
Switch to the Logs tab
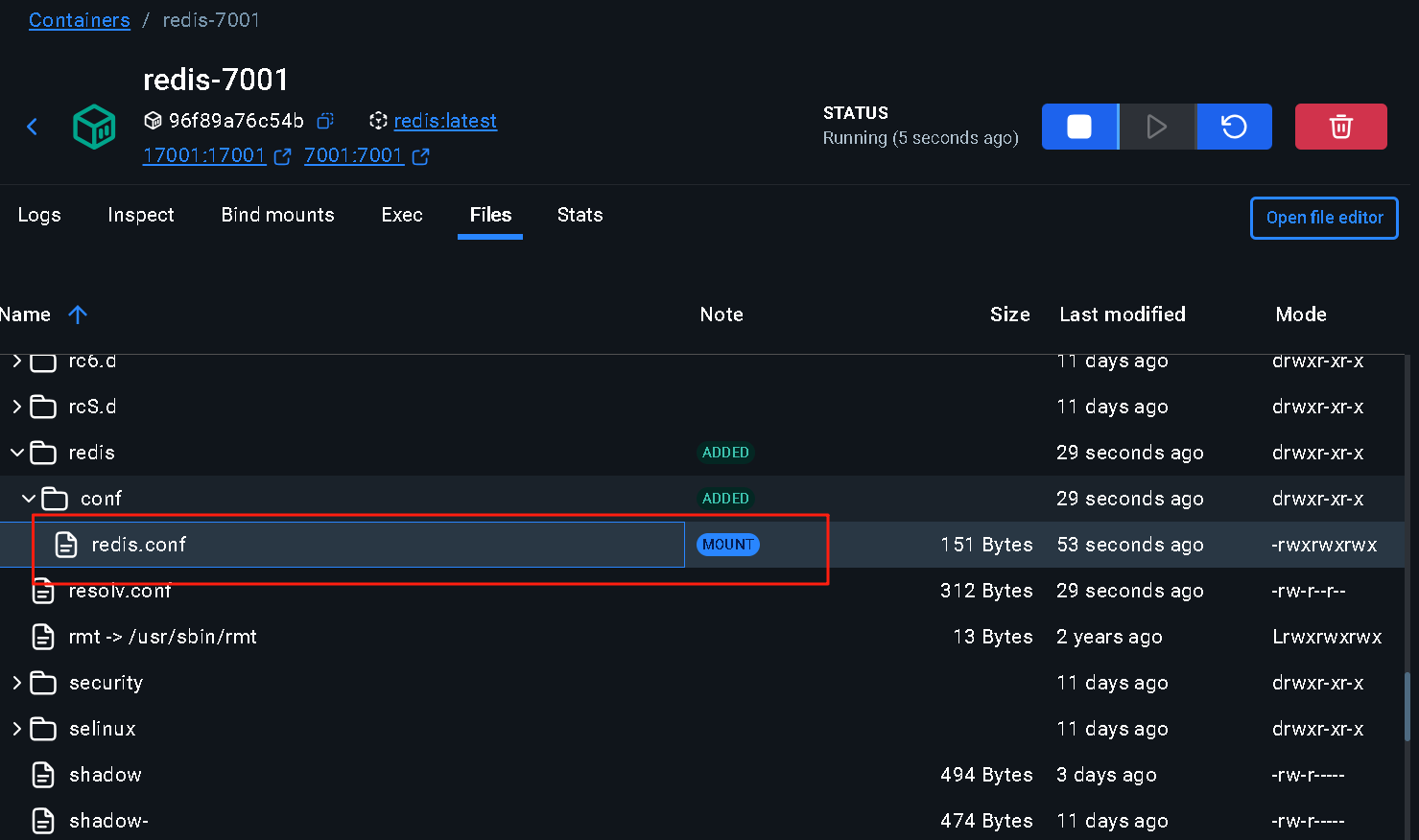coord(39,215)
